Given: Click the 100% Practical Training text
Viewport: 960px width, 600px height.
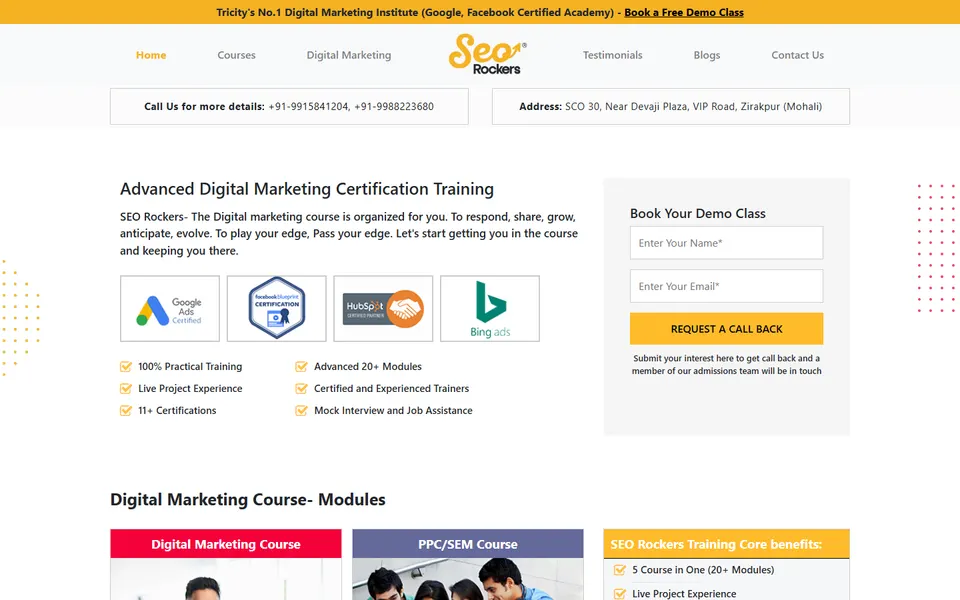Looking at the screenshot, I should click(x=190, y=366).
